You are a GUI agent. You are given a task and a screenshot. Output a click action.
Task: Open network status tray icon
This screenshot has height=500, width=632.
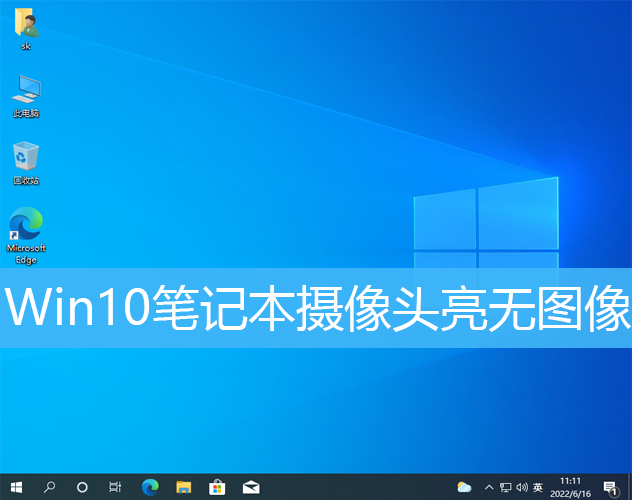point(505,487)
